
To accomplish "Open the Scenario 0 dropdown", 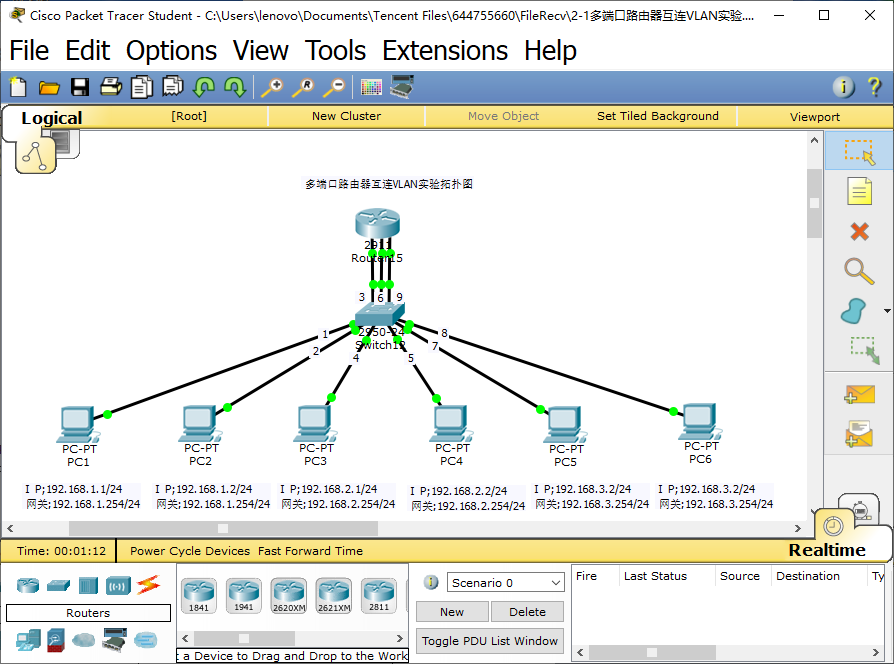I will coord(505,582).
